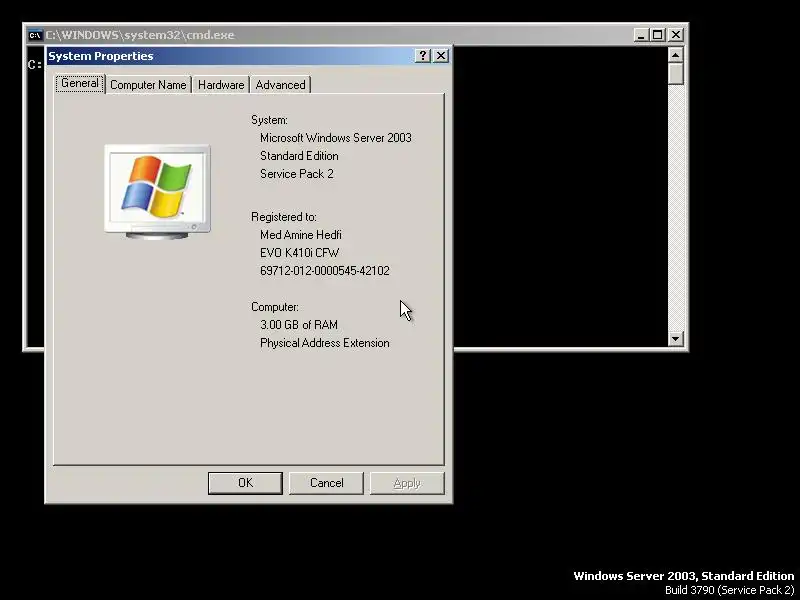Click the product ID '69712-012-0000545-42102'
Viewport: 800px width, 600px height.
[324, 270]
